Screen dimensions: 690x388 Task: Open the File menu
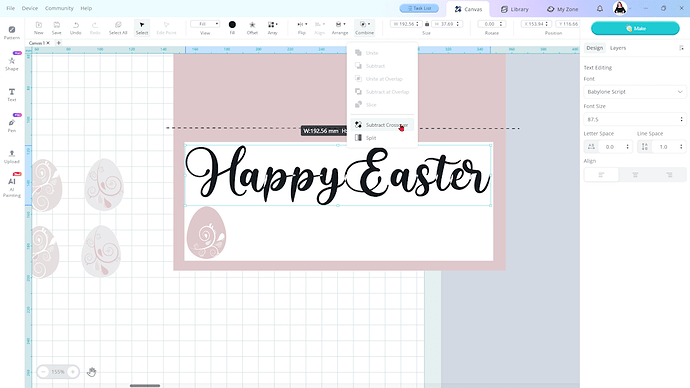pyautogui.click(x=11, y=8)
